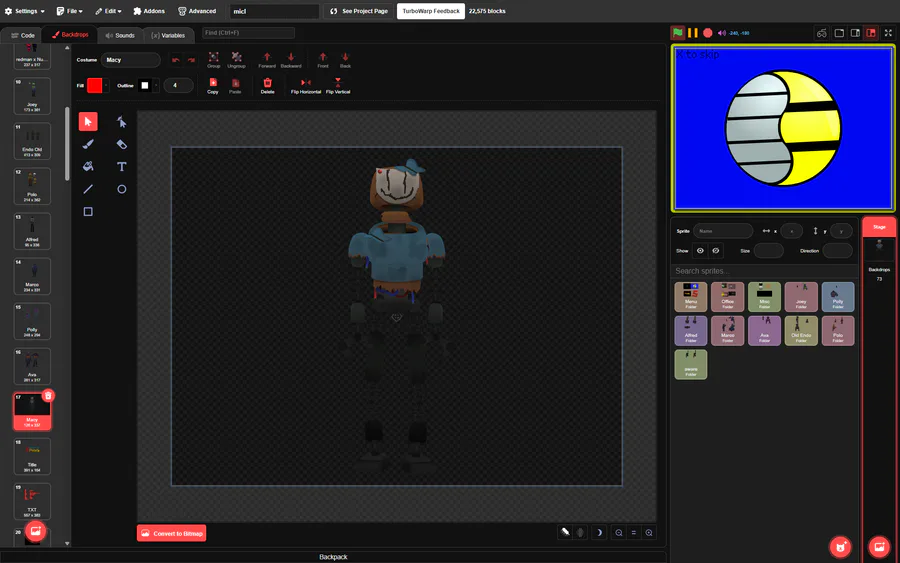Undo the last paint edit
Viewport: 900px width, 563px height.
(176, 60)
